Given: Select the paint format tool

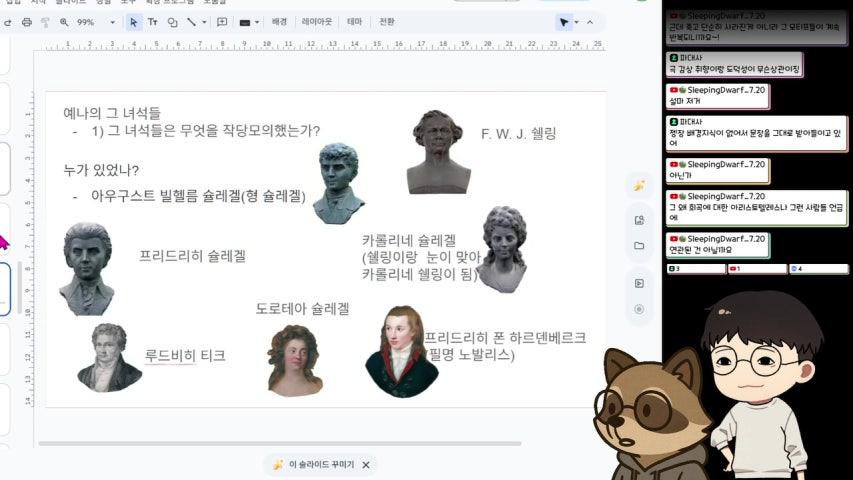Looking at the screenshot, I should [46, 22].
